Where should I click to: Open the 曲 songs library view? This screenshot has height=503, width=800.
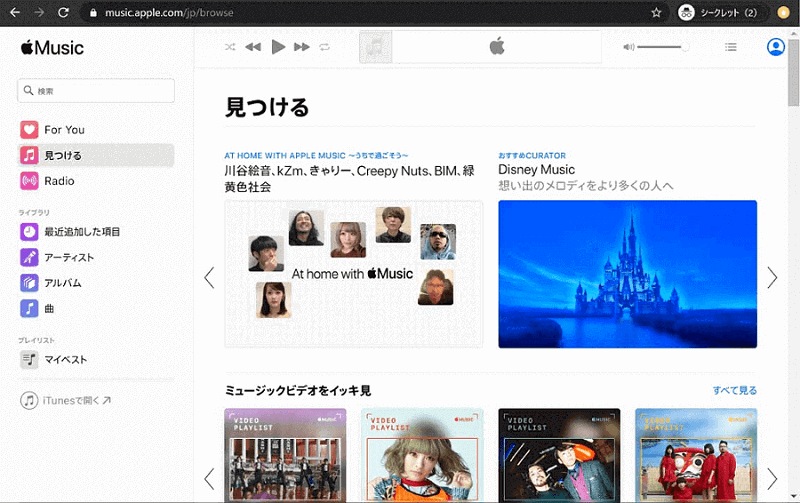point(97,308)
